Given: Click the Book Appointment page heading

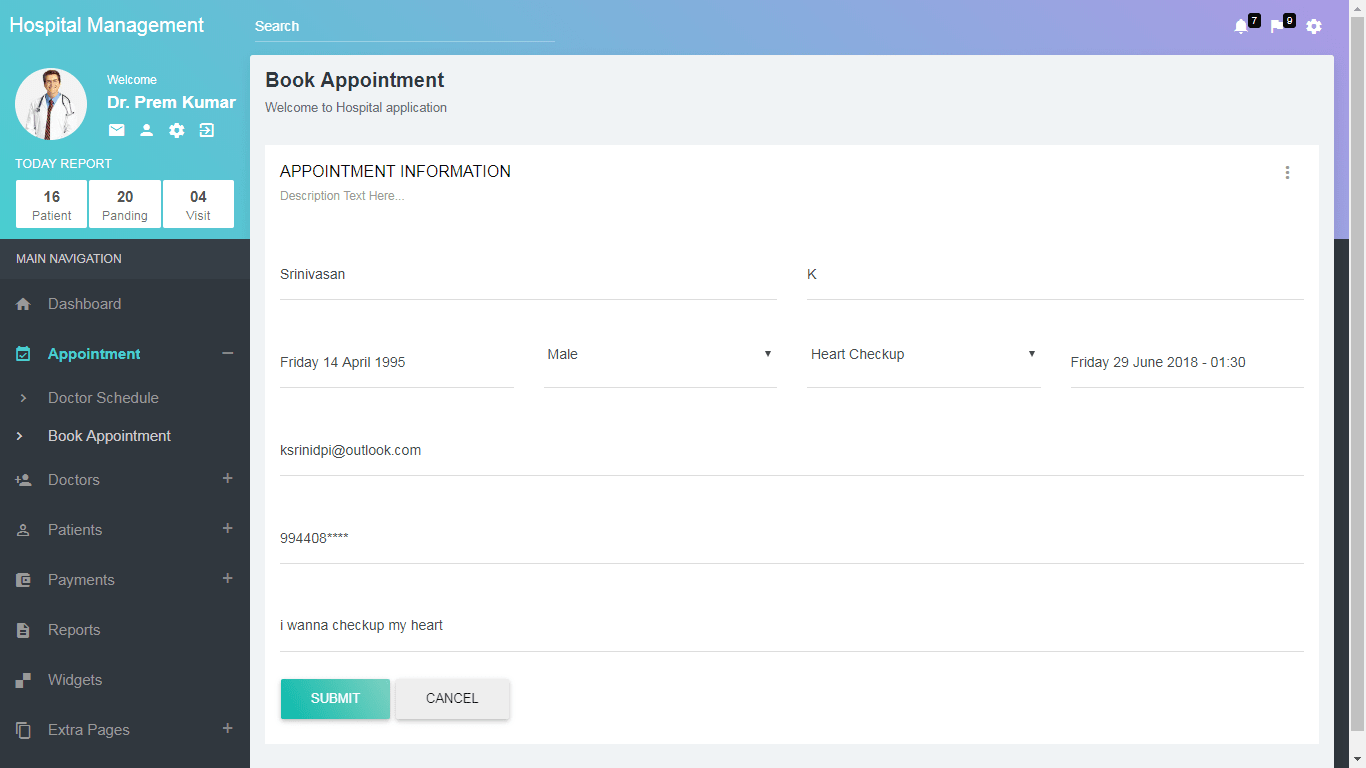Looking at the screenshot, I should [x=355, y=80].
